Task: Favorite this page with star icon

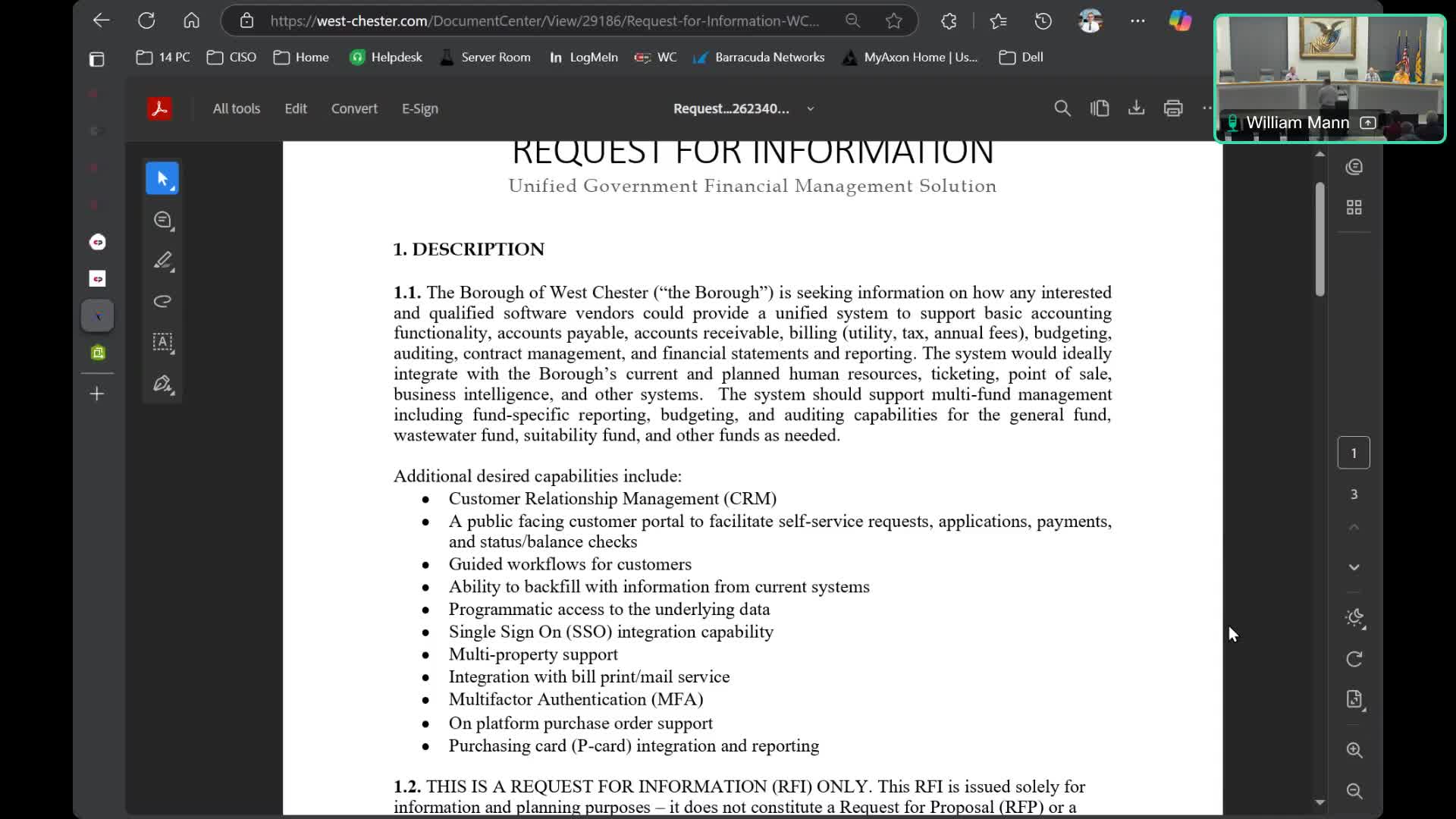Action: click(x=893, y=21)
